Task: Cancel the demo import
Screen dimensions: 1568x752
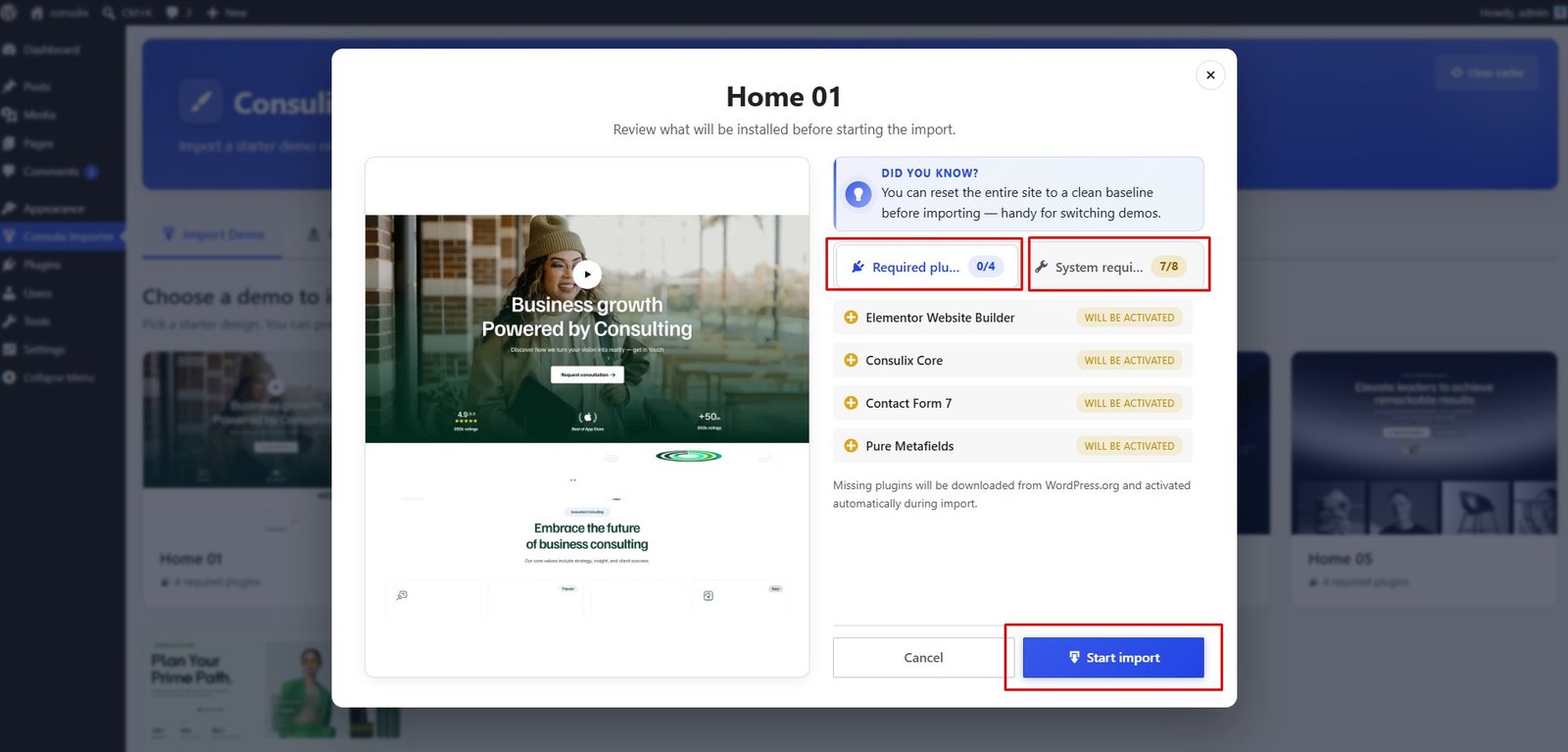Action: point(923,658)
